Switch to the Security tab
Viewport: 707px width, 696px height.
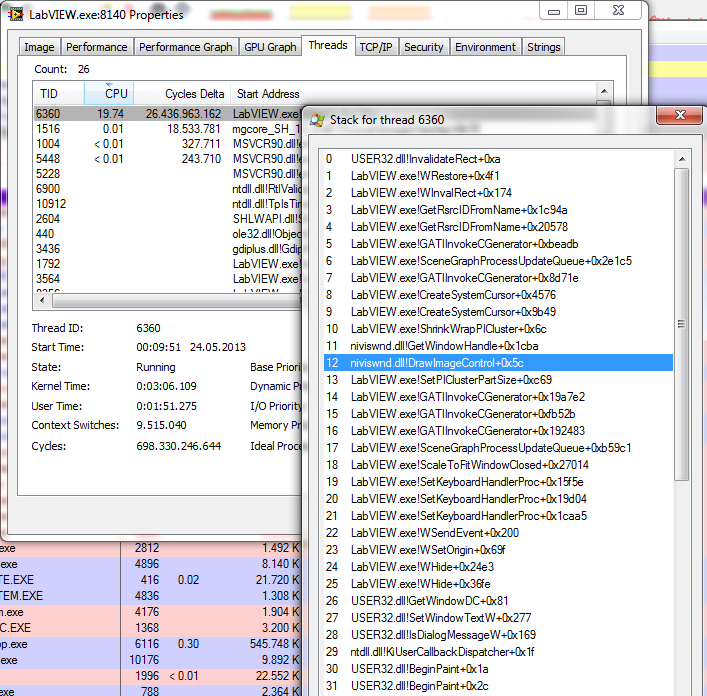coord(423,47)
